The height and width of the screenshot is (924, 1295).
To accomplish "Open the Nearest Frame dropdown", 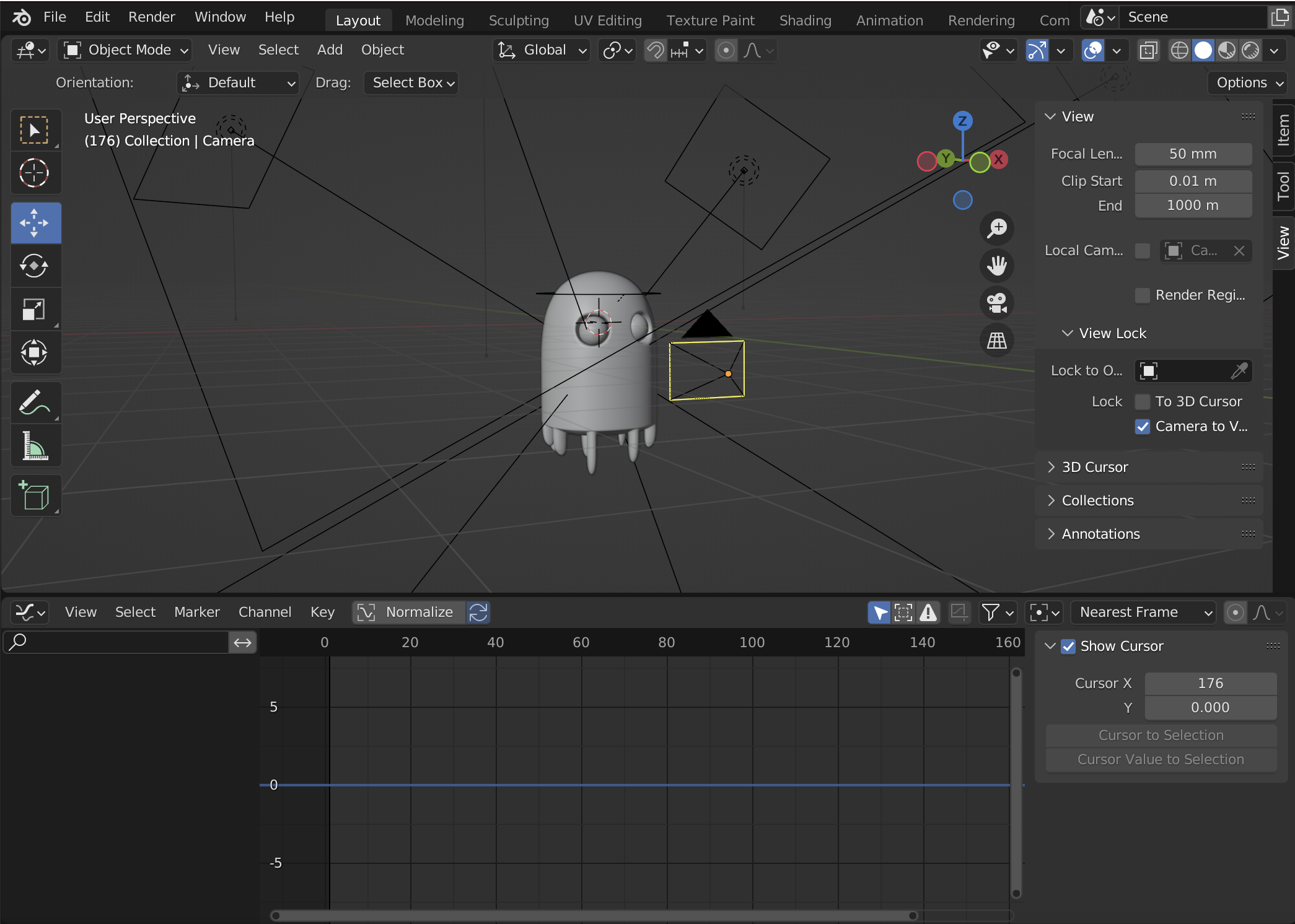I will pyautogui.click(x=1144, y=612).
